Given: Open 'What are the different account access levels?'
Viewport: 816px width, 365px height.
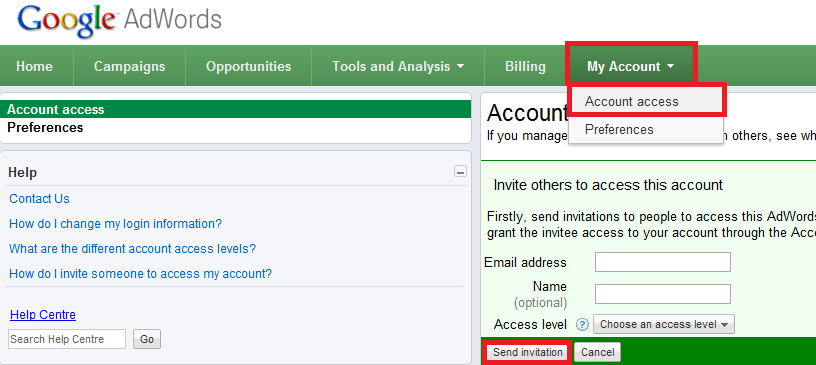Looking at the screenshot, I should (x=132, y=249).
